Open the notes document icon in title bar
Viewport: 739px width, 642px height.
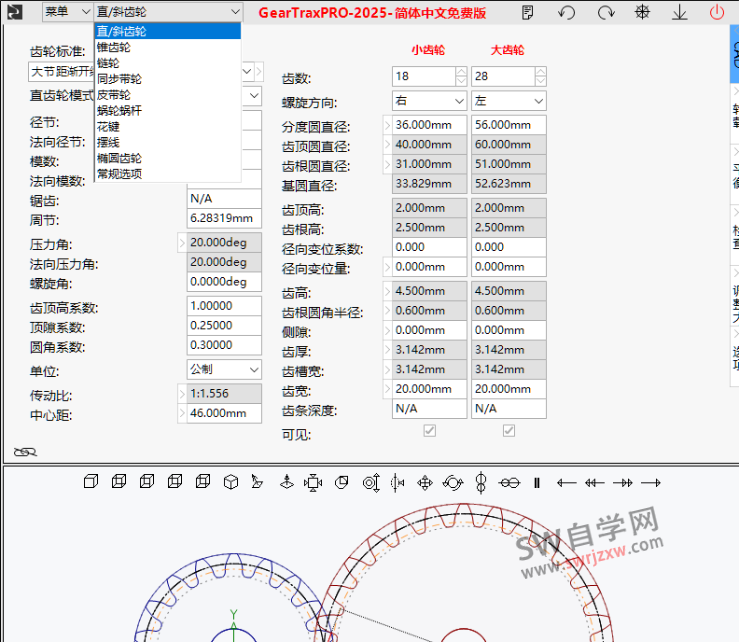527,12
